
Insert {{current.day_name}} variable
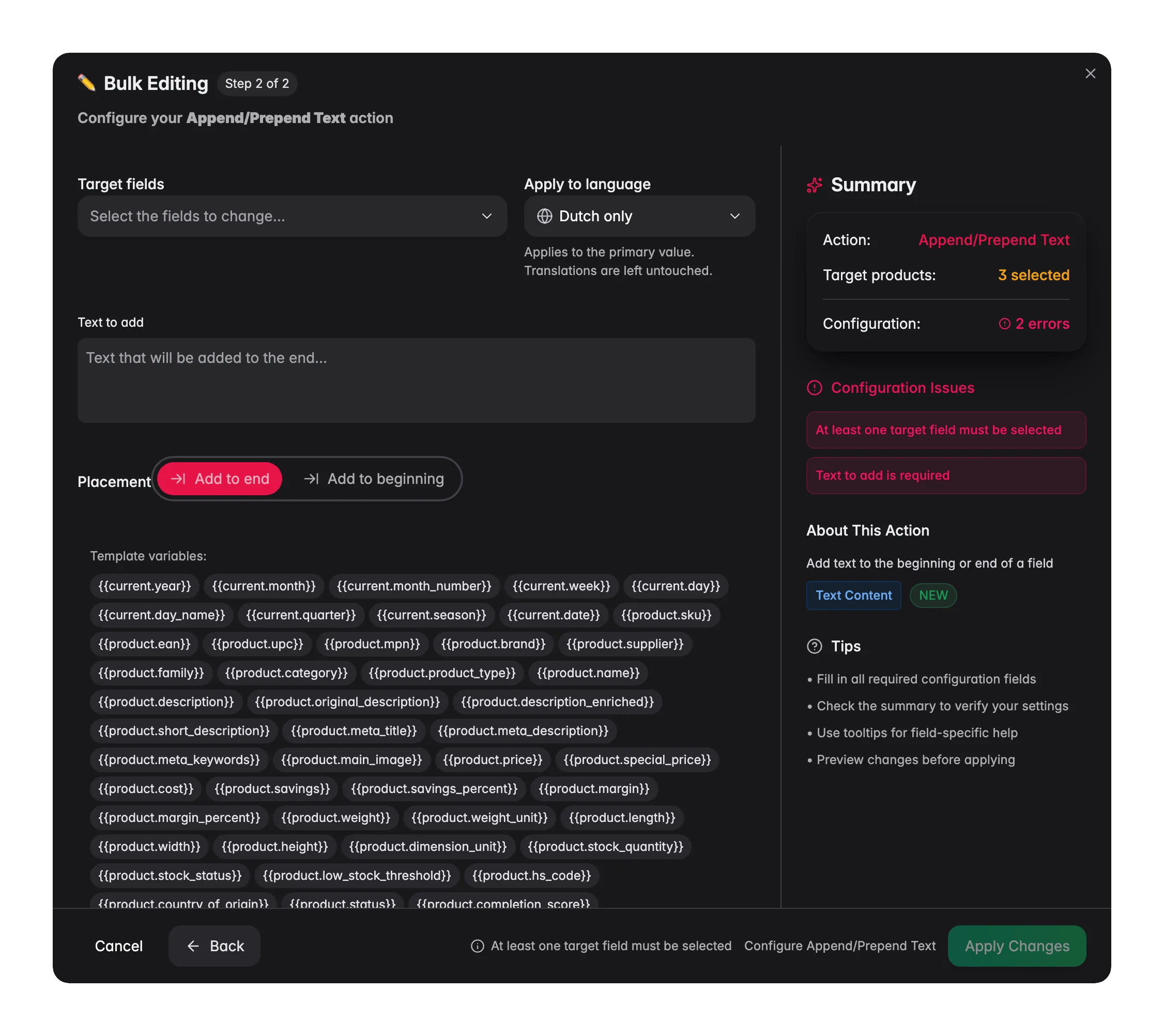pos(162,615)
